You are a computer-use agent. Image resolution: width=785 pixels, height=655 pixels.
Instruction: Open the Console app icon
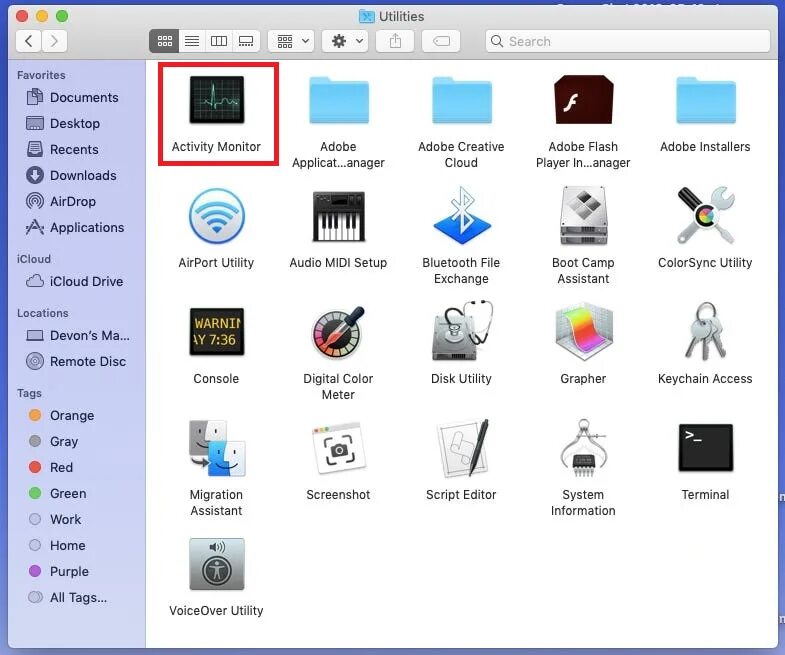coord(216,332)
